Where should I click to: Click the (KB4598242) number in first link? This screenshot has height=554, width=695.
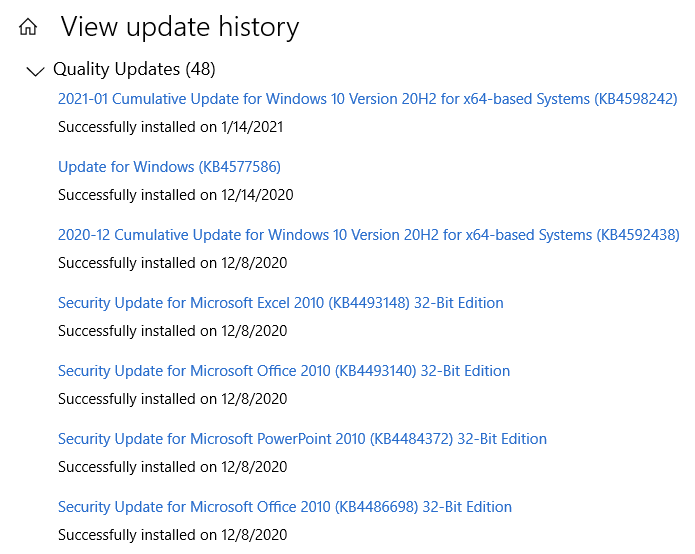(x=635, y=99)
